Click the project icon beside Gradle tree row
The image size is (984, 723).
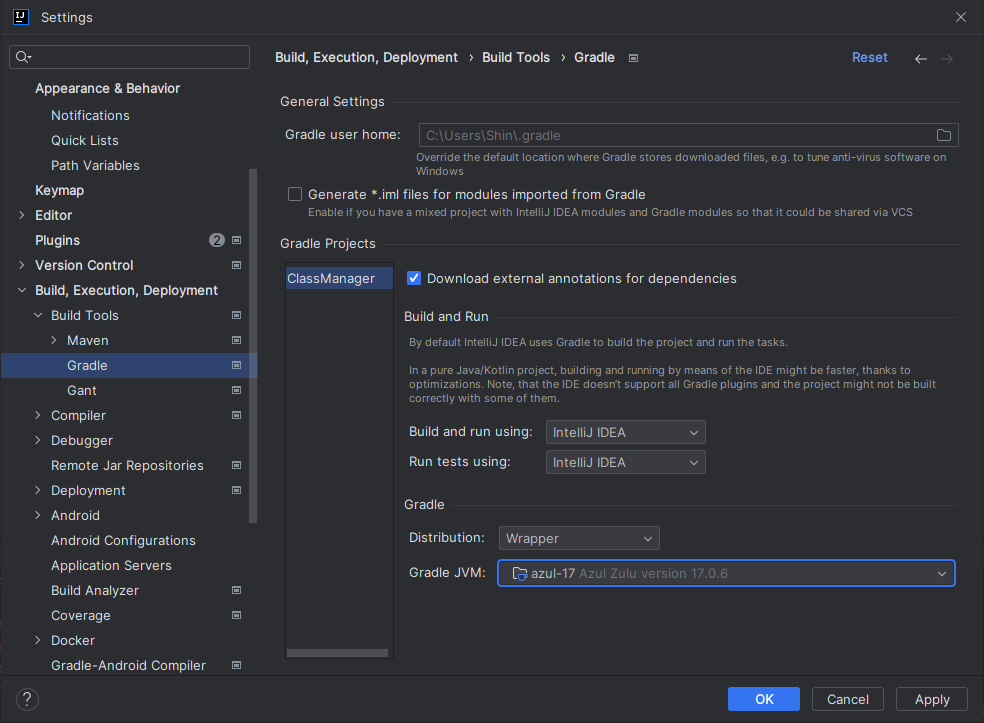click(237, 365)
